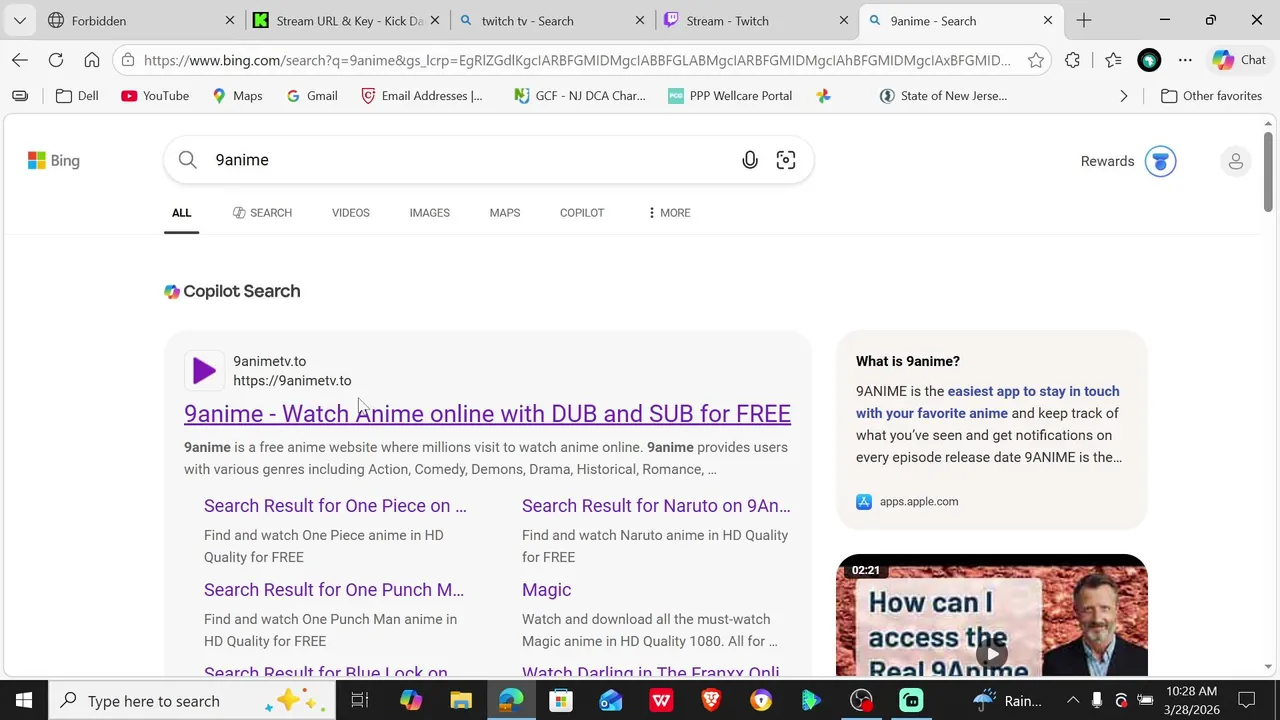Open visual search camera icon
The image size is (1280, 720).
(786, 160)
